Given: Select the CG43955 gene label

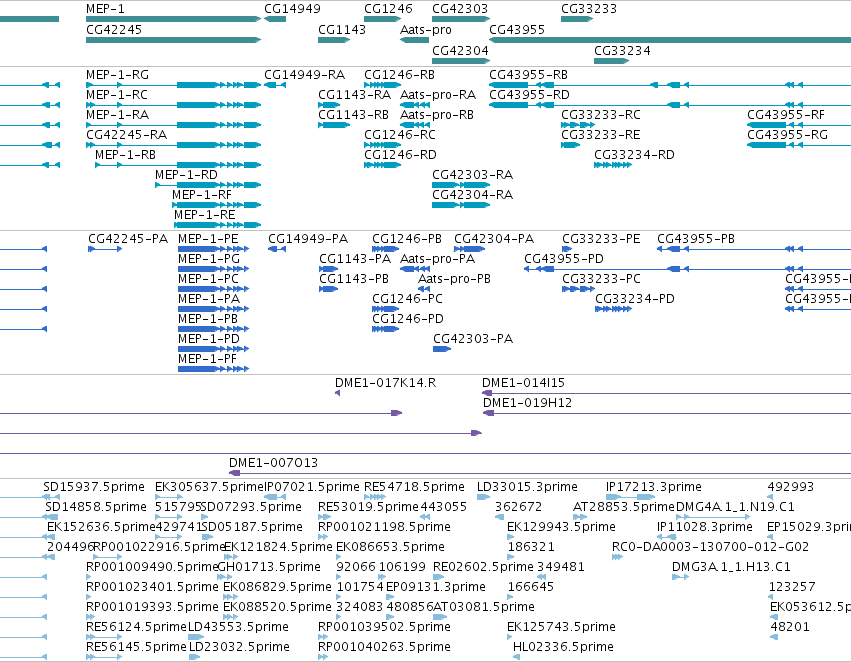Looking at the screenshot, I should pos(517,29).
